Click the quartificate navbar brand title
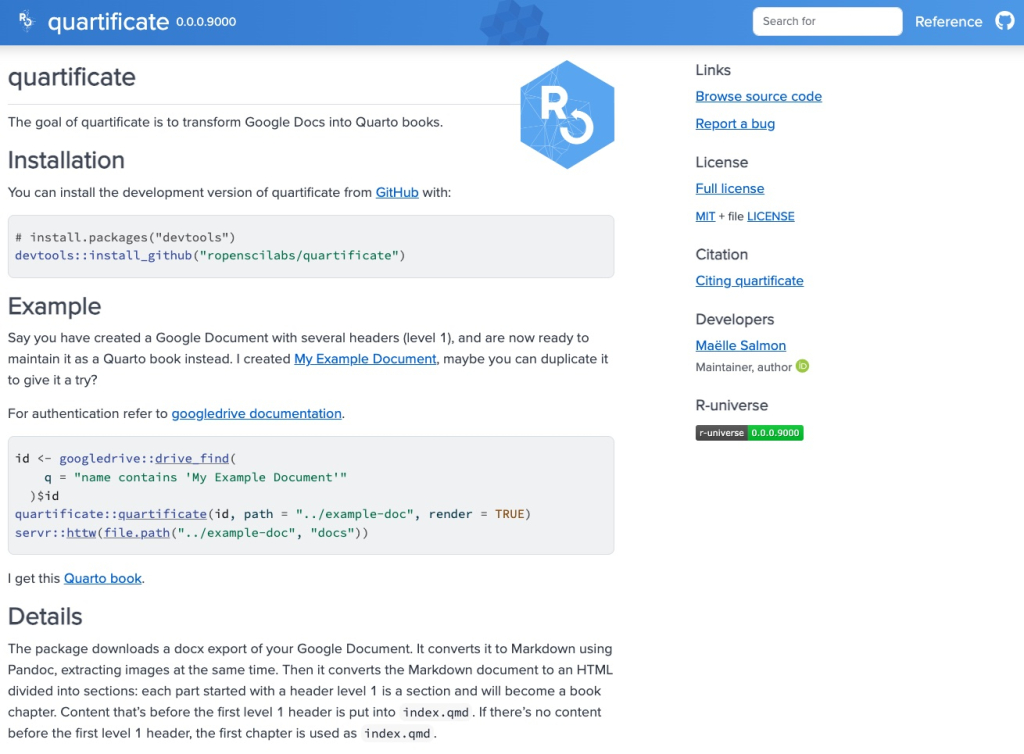The height and width of the screenshot is (754, 1024). point(108,22)
